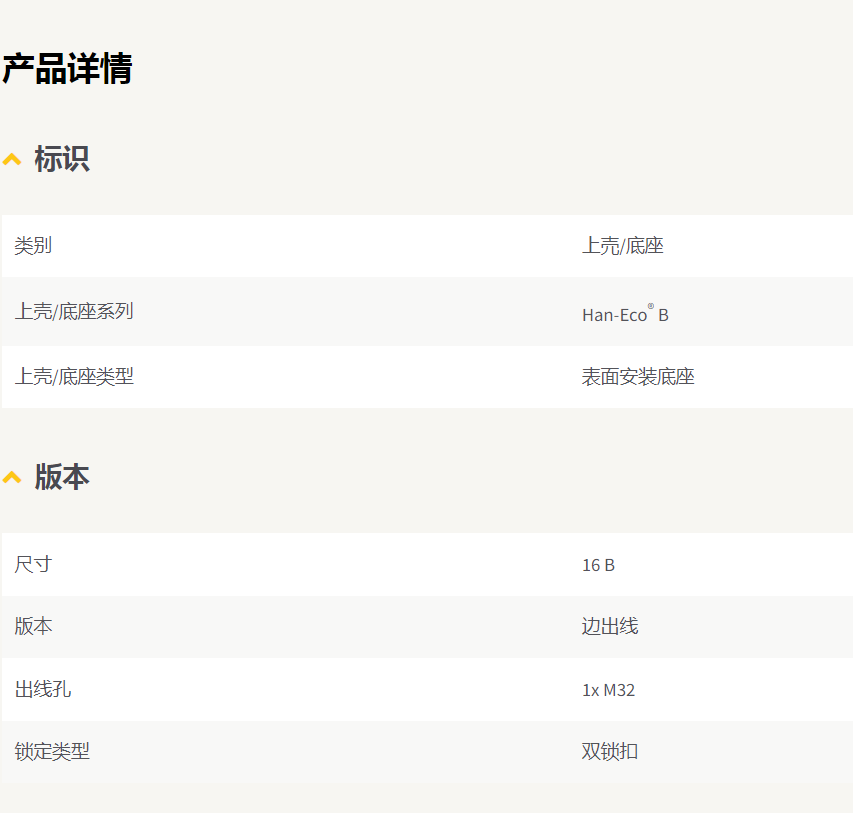
Task: Select the 产品详情 heading
Action: [x=67, y=69]
